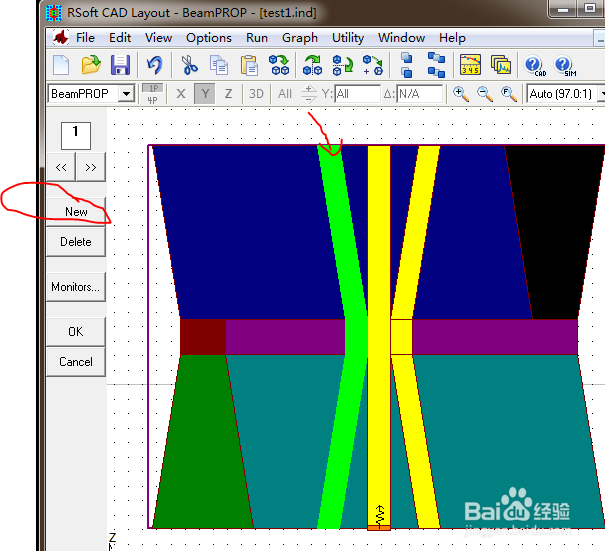The height and width of the screenshot is (551, 605).
Task: Open a file with the folder icon
Action: [91, 65]
